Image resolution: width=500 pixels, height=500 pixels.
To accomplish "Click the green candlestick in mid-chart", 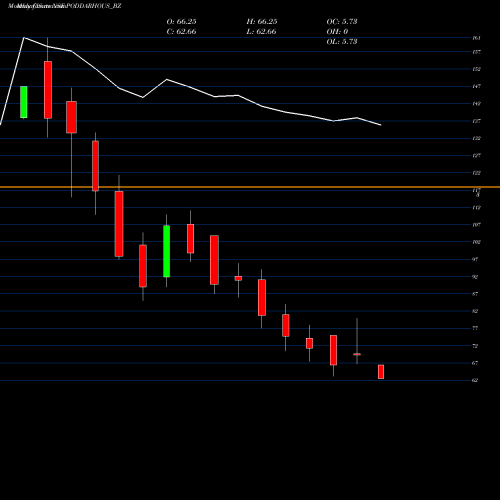I will click(x=166, y=251).
